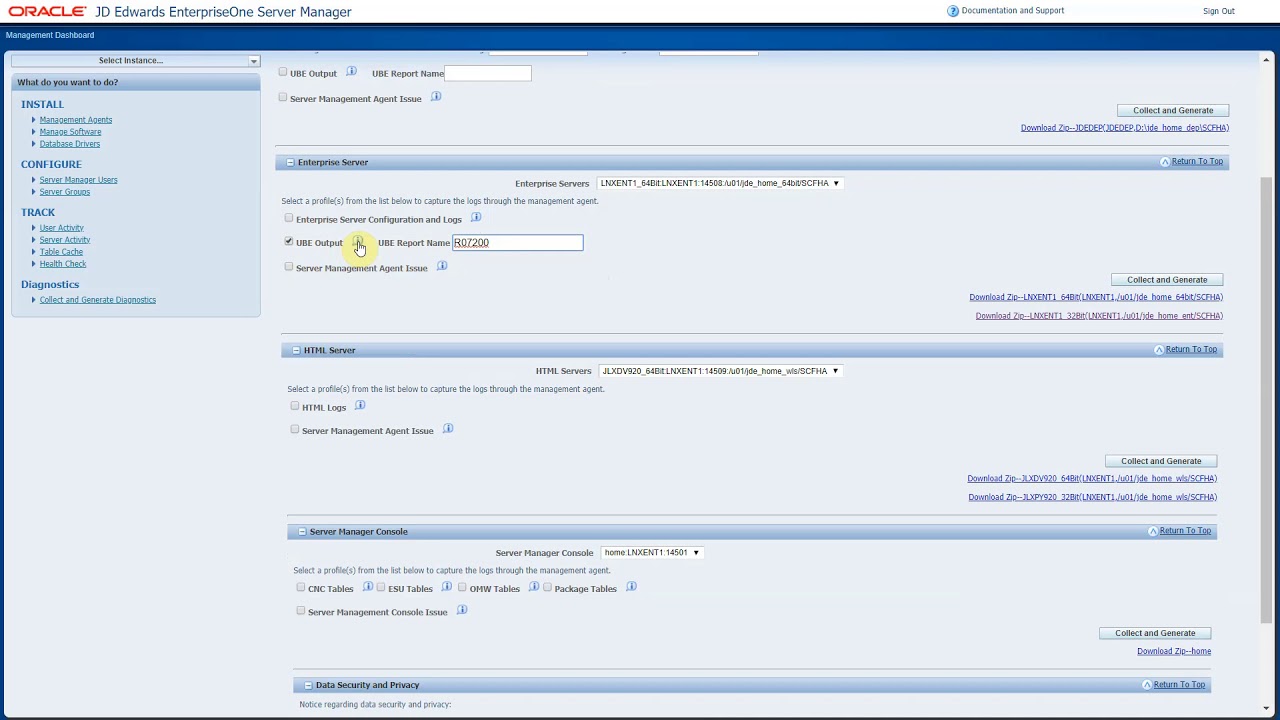Image resolution: width=1280 pixels, height=720 pixels.
Task: Open Collect and Generate Diagnostics link
Action: (98, 300)
